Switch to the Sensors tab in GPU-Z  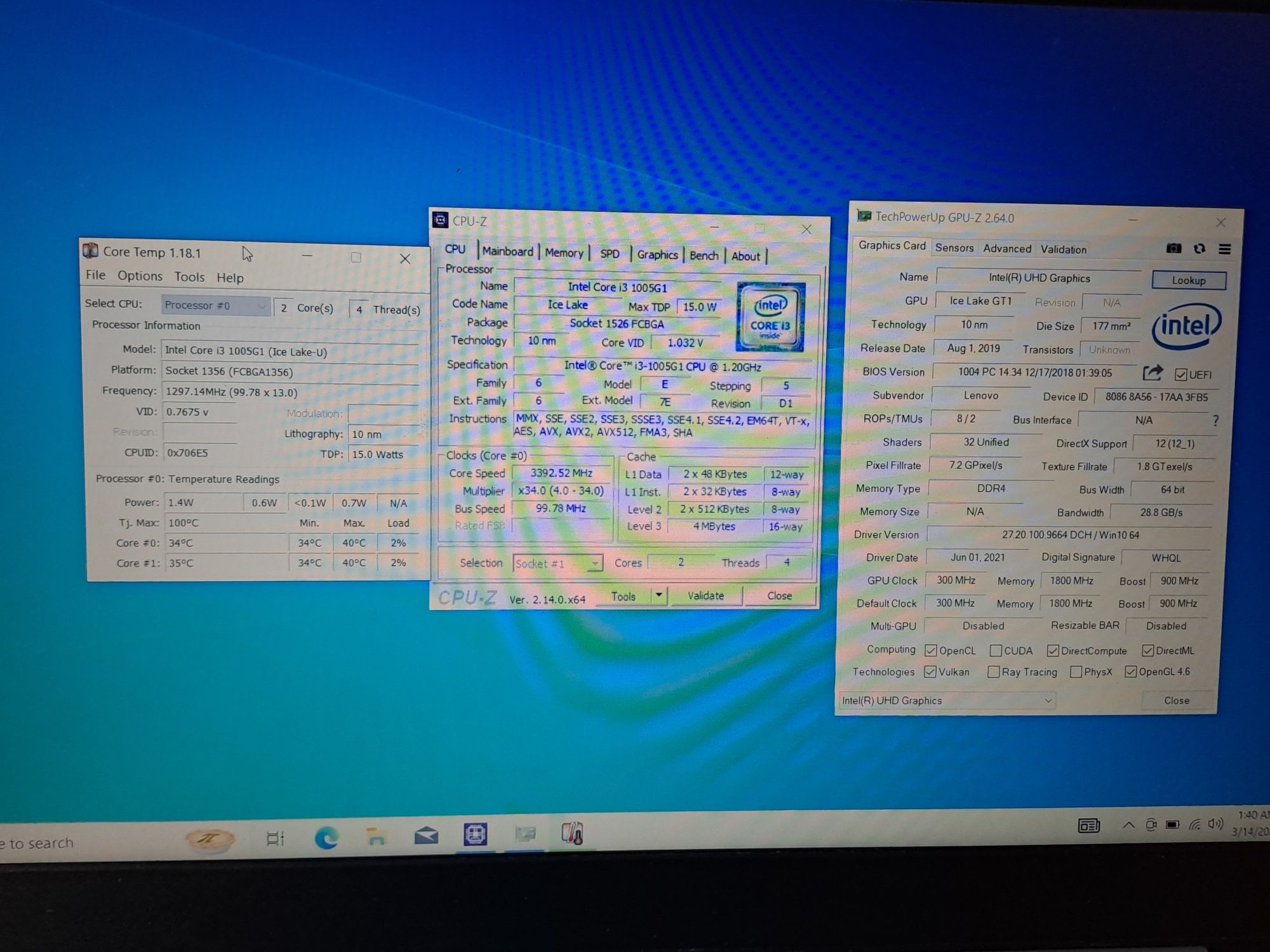954,248
